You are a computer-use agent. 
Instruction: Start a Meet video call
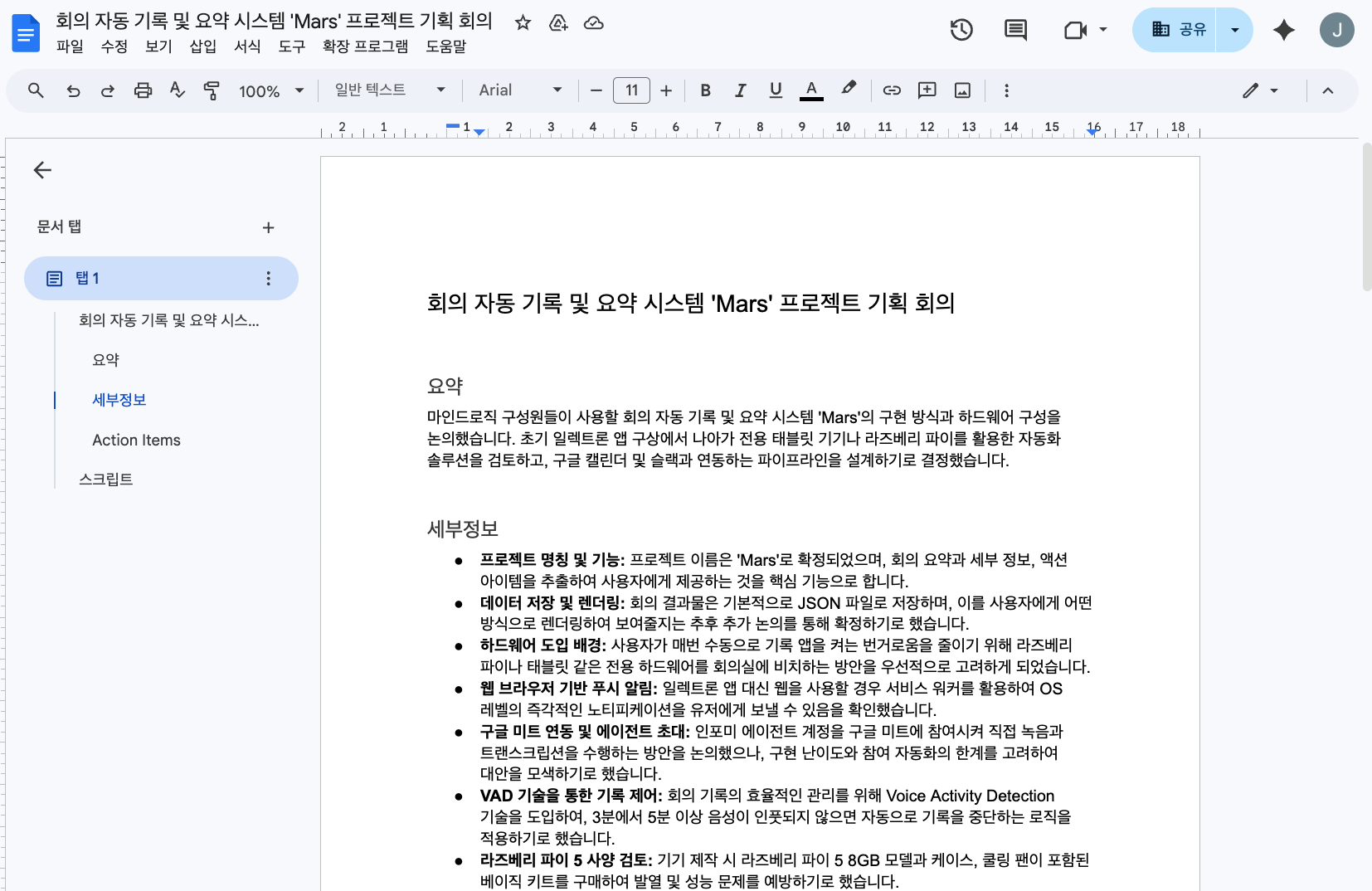1076,30
